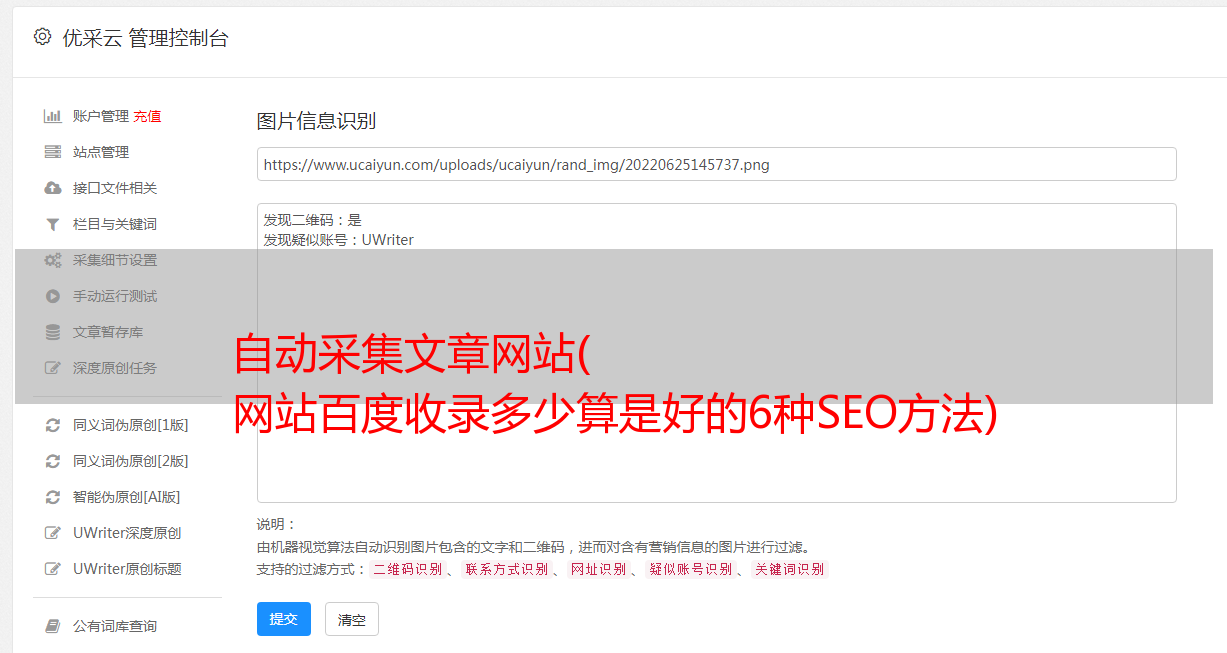1227x653 pixels.
Task: Click the 疑似账号识别 tag
Action: 691,569
